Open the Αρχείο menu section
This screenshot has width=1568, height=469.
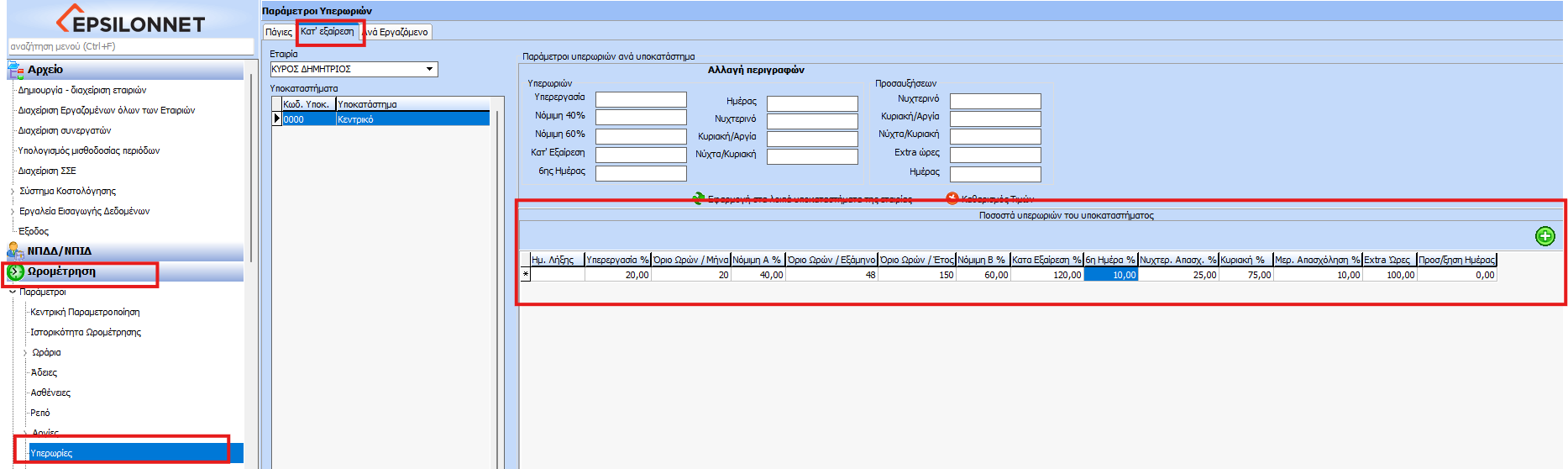[x=125, y=70]
